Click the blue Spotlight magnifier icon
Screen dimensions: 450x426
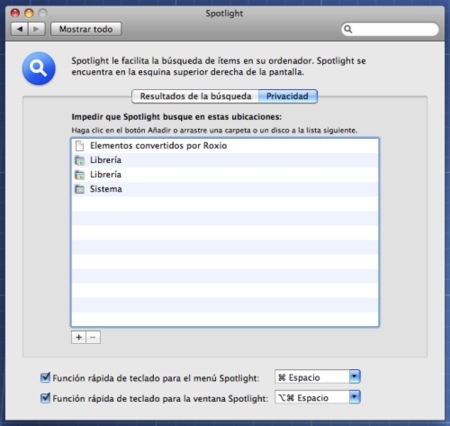(x=39, y=68)
